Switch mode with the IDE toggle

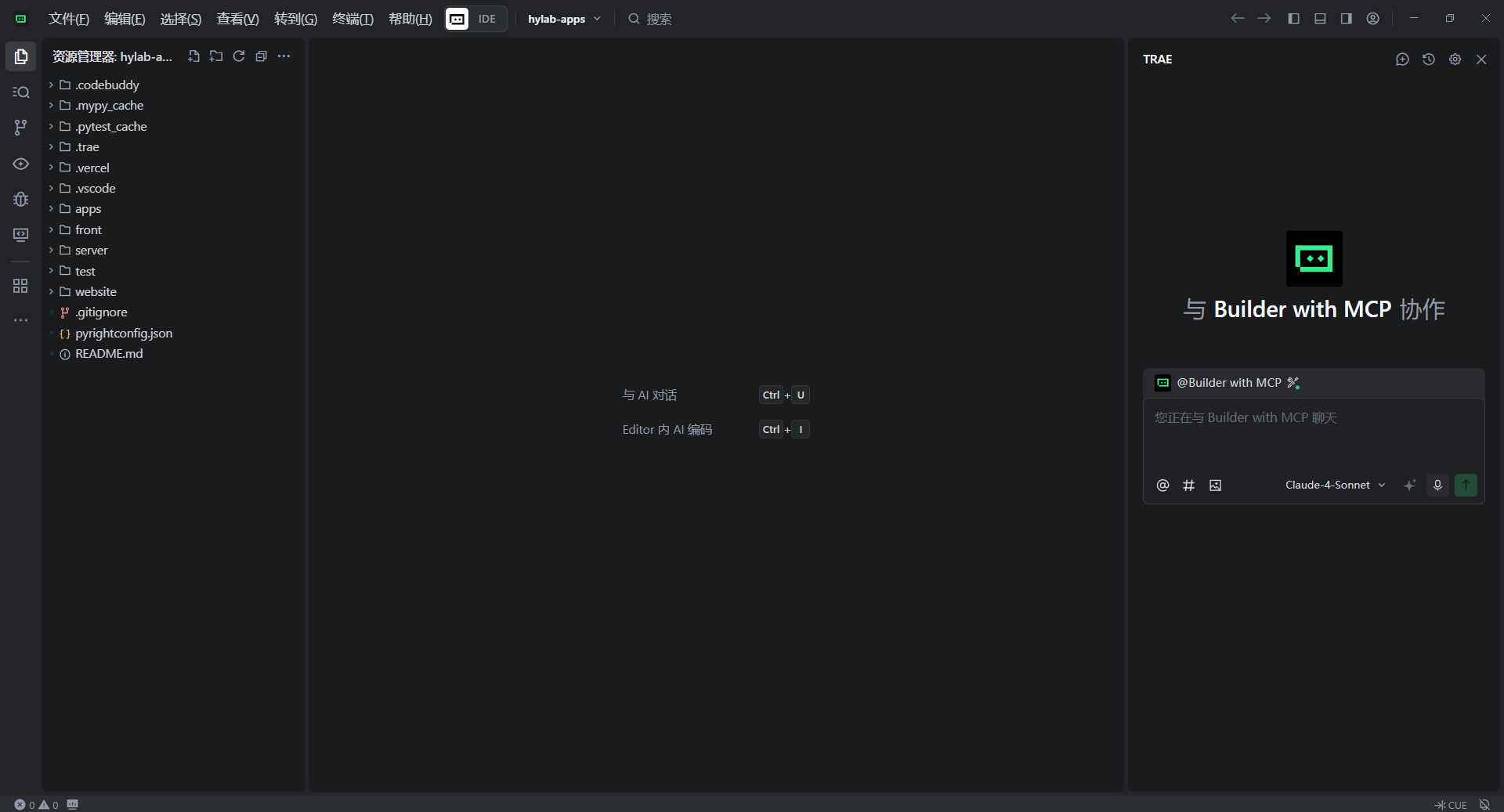coord(475,19)
